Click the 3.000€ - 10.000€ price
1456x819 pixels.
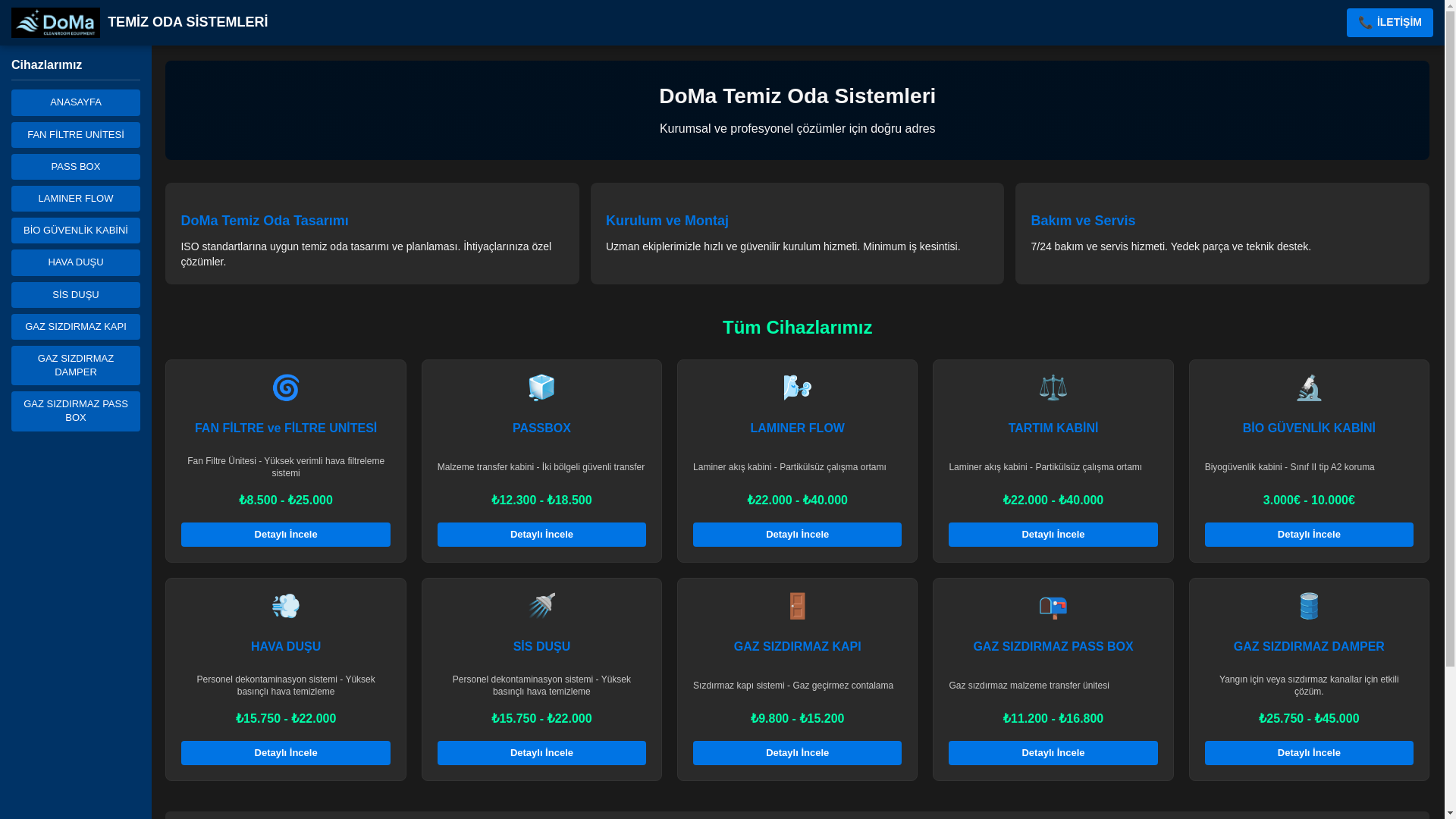tap(1309, 500)
